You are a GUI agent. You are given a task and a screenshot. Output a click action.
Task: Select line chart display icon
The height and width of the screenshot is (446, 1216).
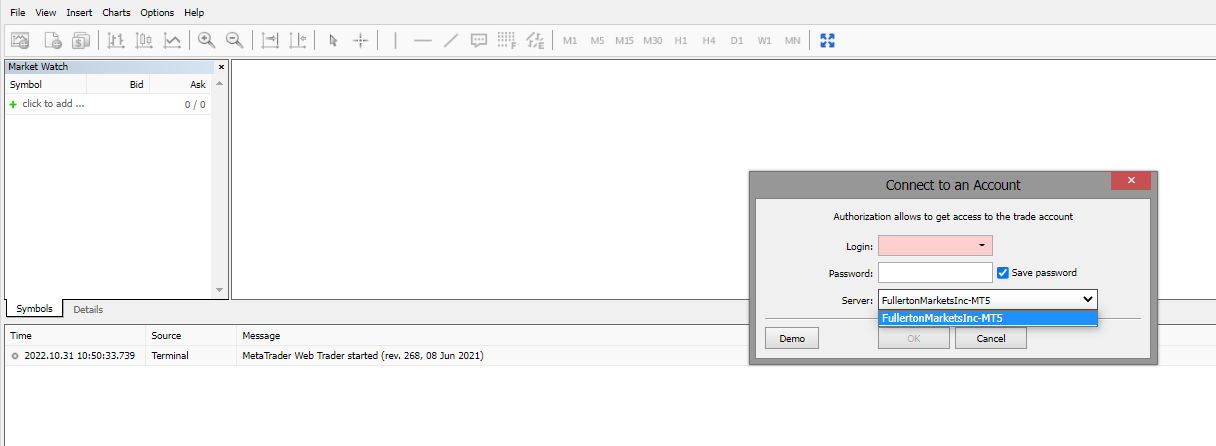172,41
